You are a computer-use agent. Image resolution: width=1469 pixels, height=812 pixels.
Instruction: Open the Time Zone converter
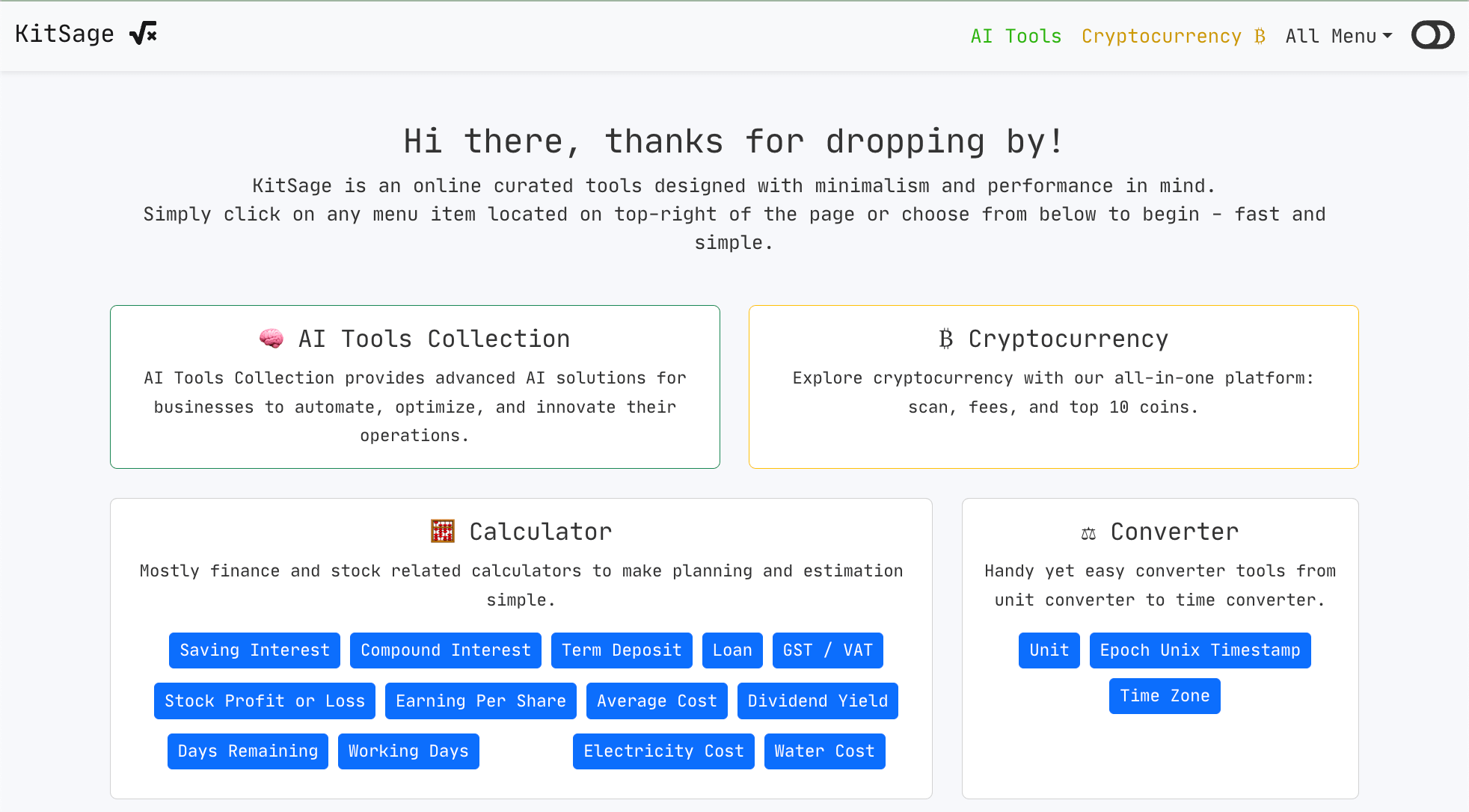1165,696
